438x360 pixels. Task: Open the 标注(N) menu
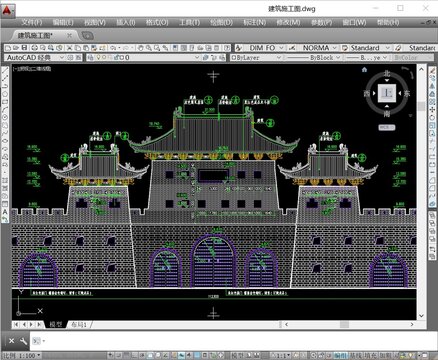coord(255,23)
